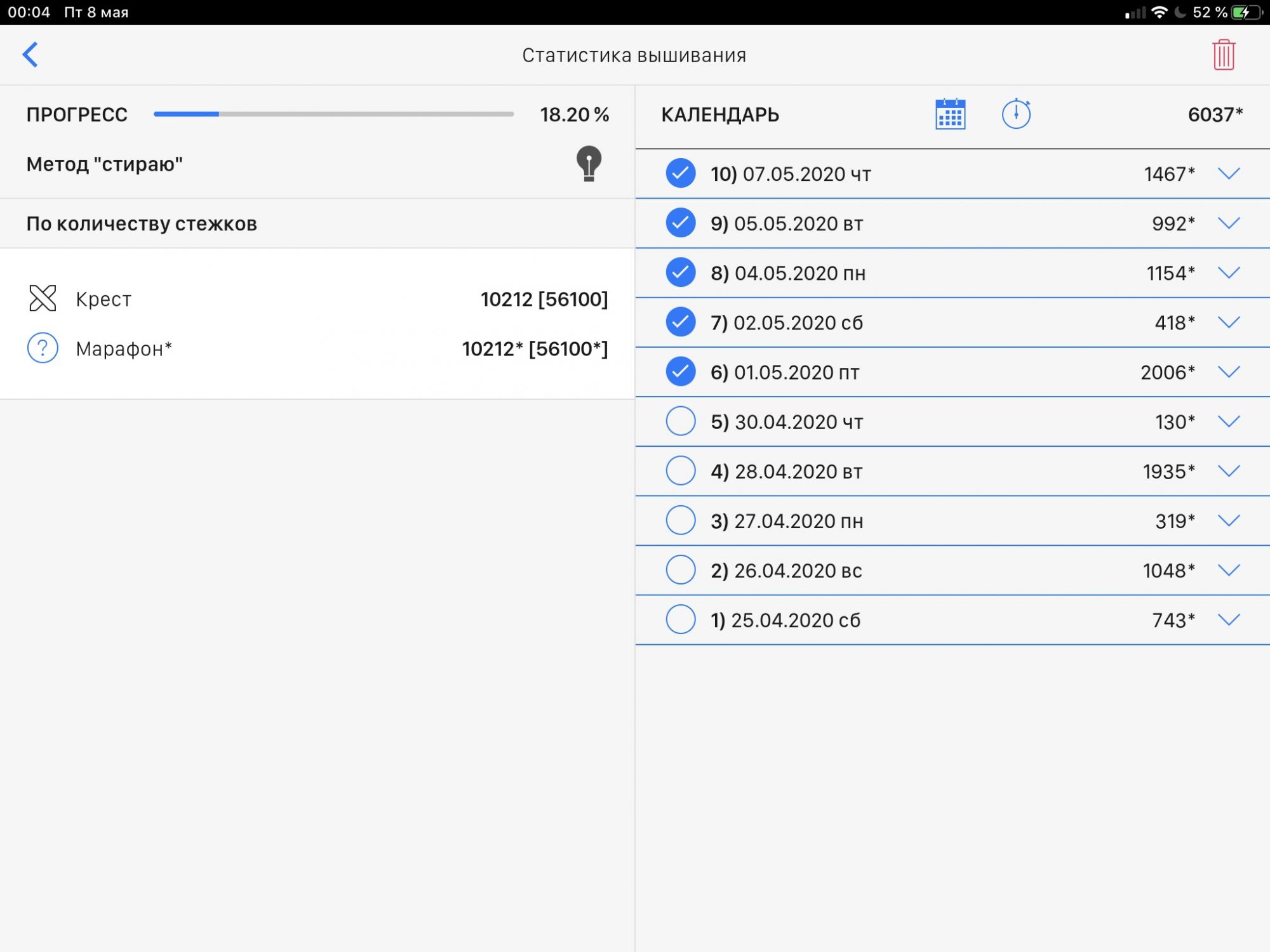
Task: Tap the back arrow icon
Action: tap(30, 55)
